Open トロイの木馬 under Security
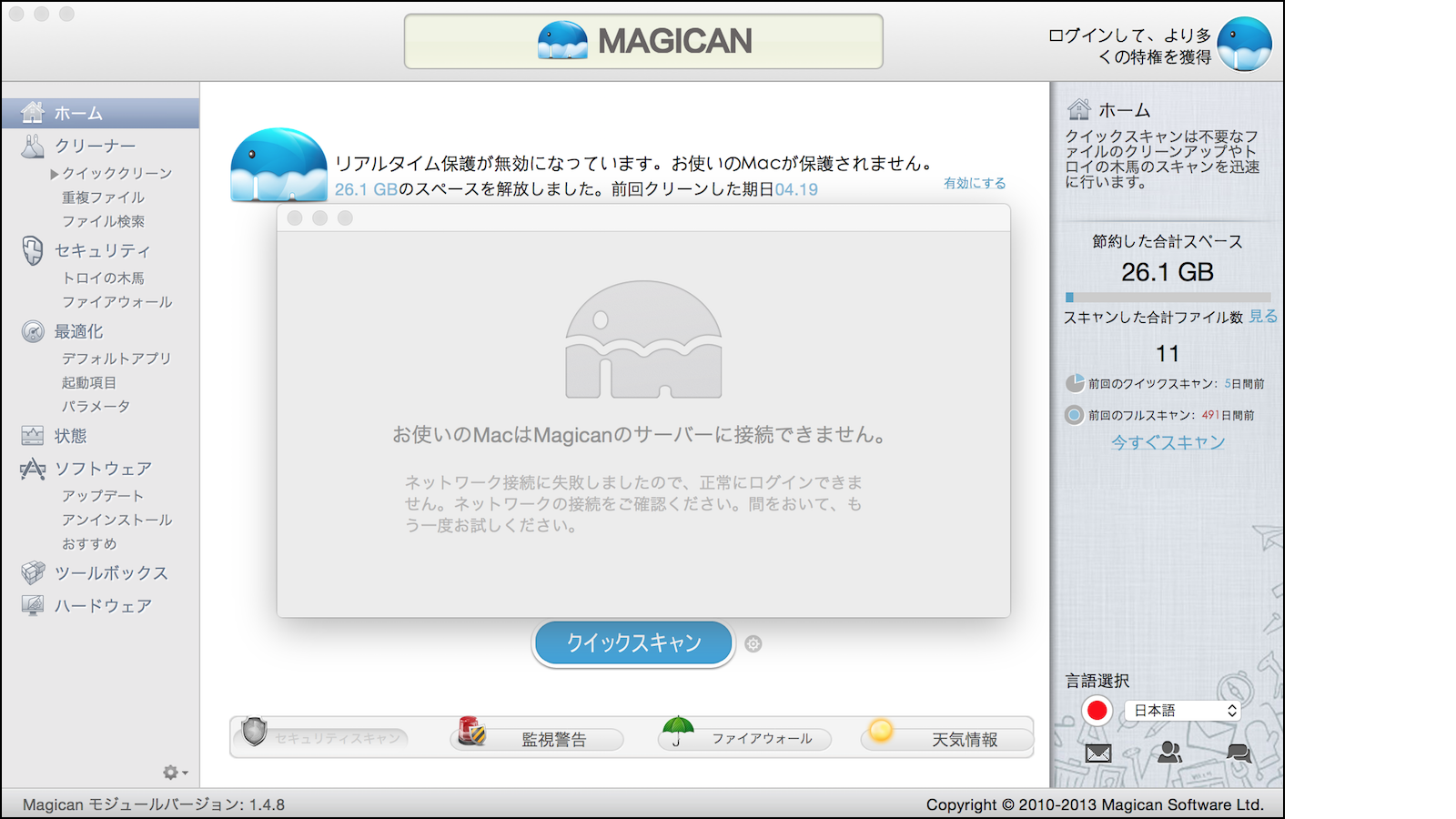 click(103, 278)
